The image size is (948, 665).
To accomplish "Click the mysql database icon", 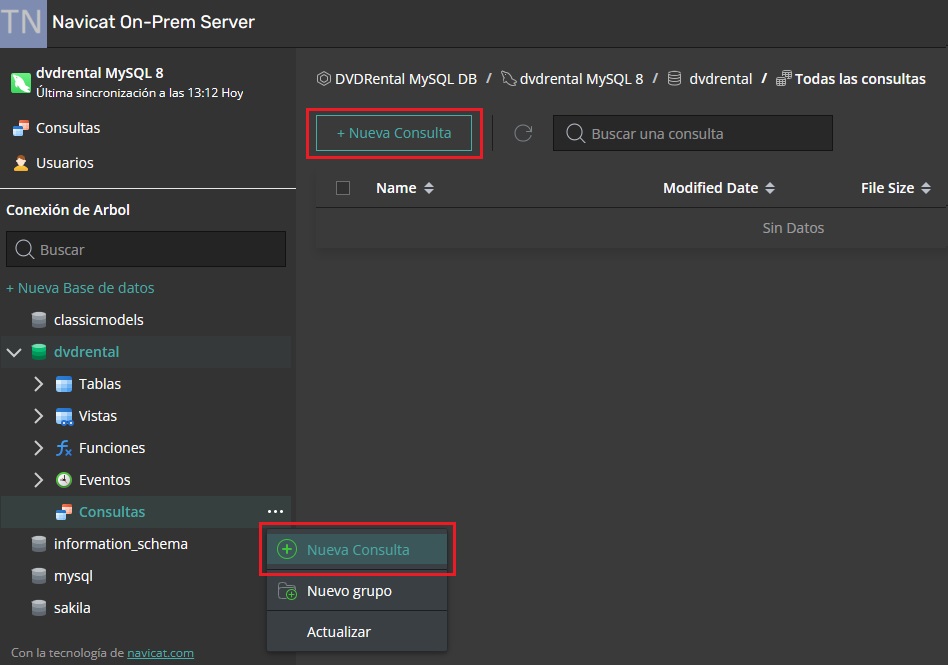I will 39,576.
